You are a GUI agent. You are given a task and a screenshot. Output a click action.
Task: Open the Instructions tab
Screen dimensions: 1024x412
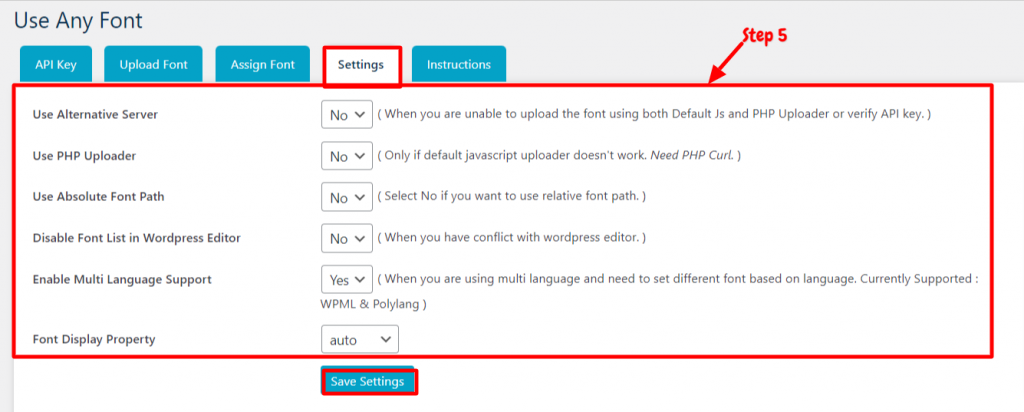458,65
